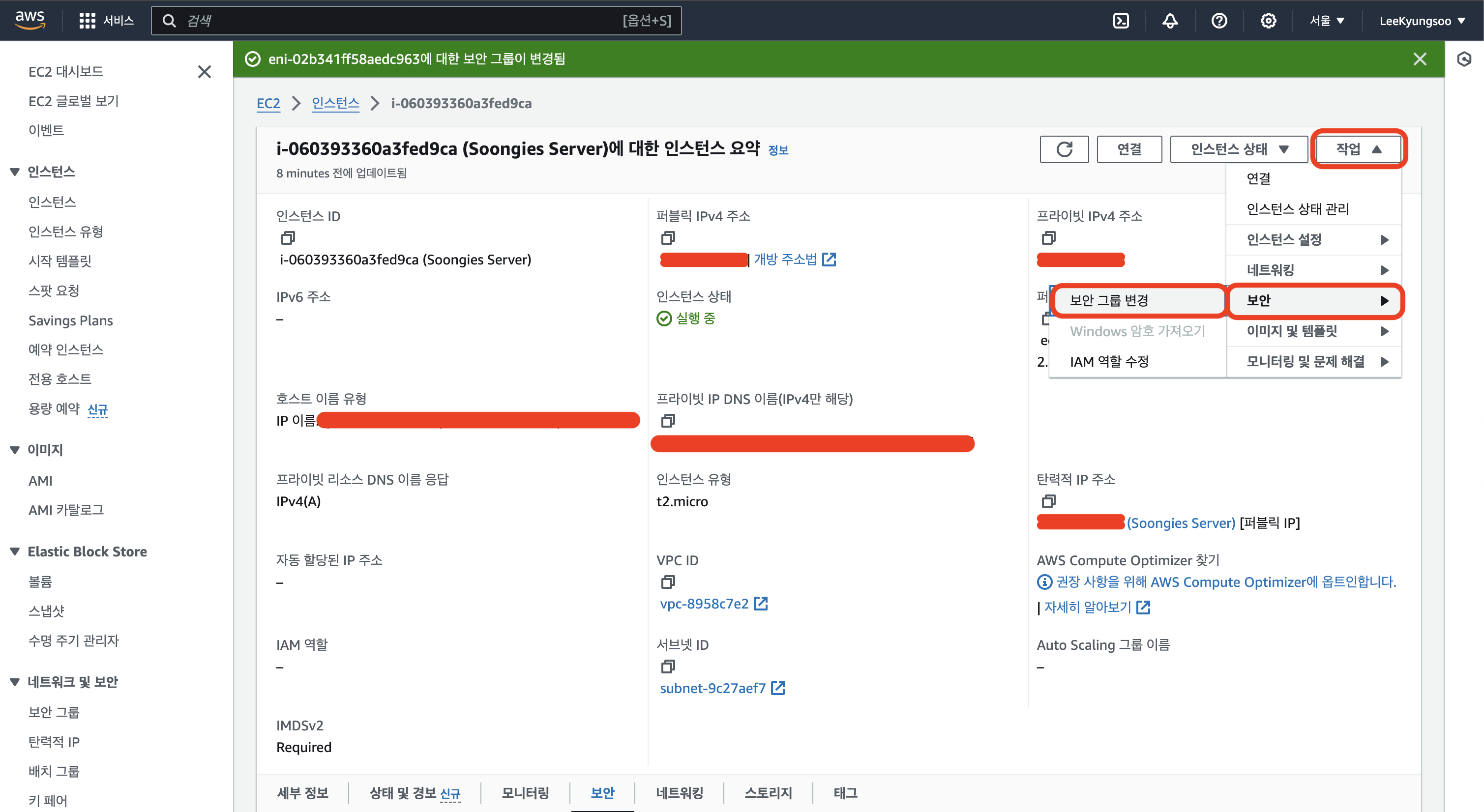This screenshot has height=812, width=1484.
Task: Collapse the 인스턴스 sidebar section
Action: pos(15,172)
